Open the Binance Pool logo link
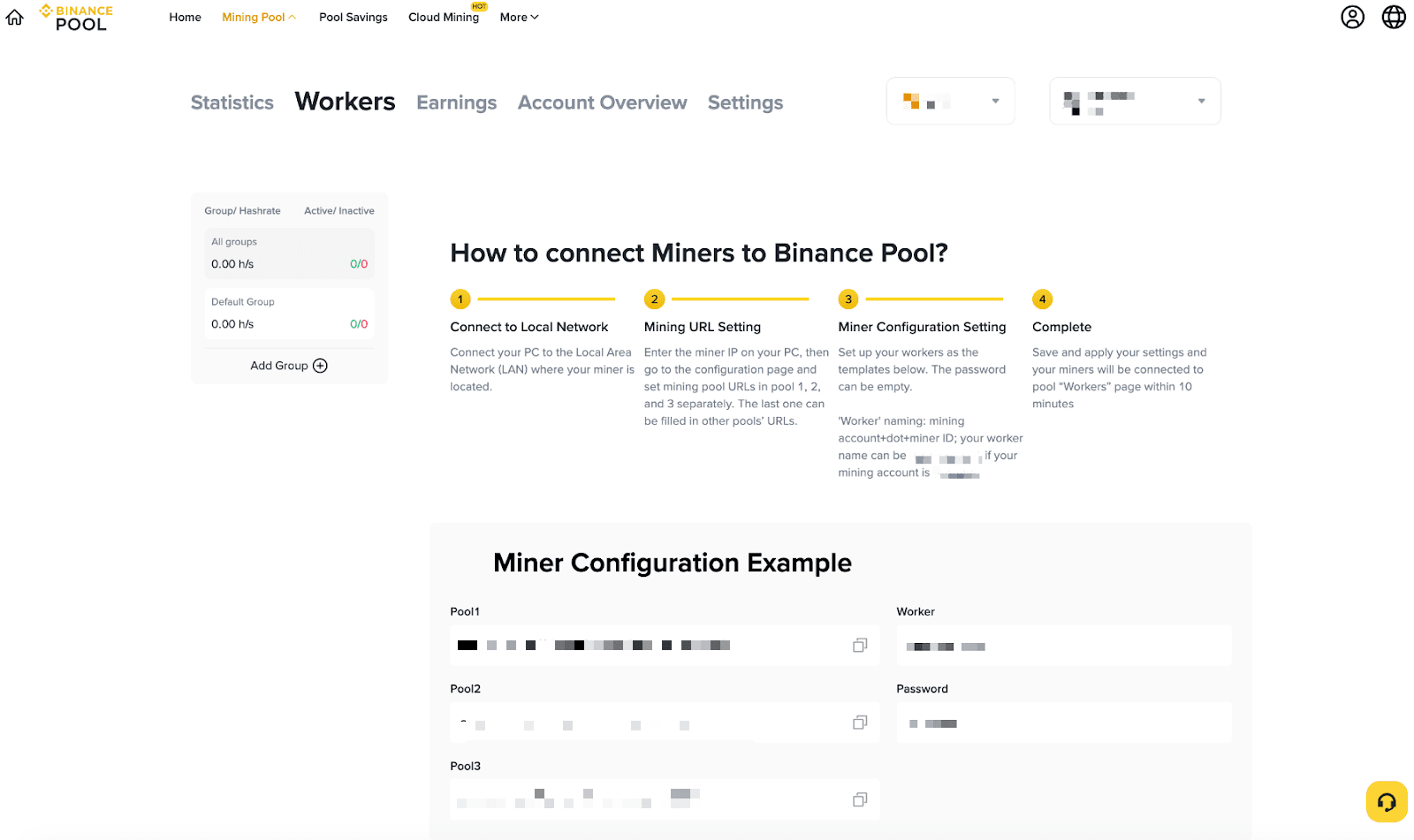This screenshot has width=1414, height=840. (76, 18)
